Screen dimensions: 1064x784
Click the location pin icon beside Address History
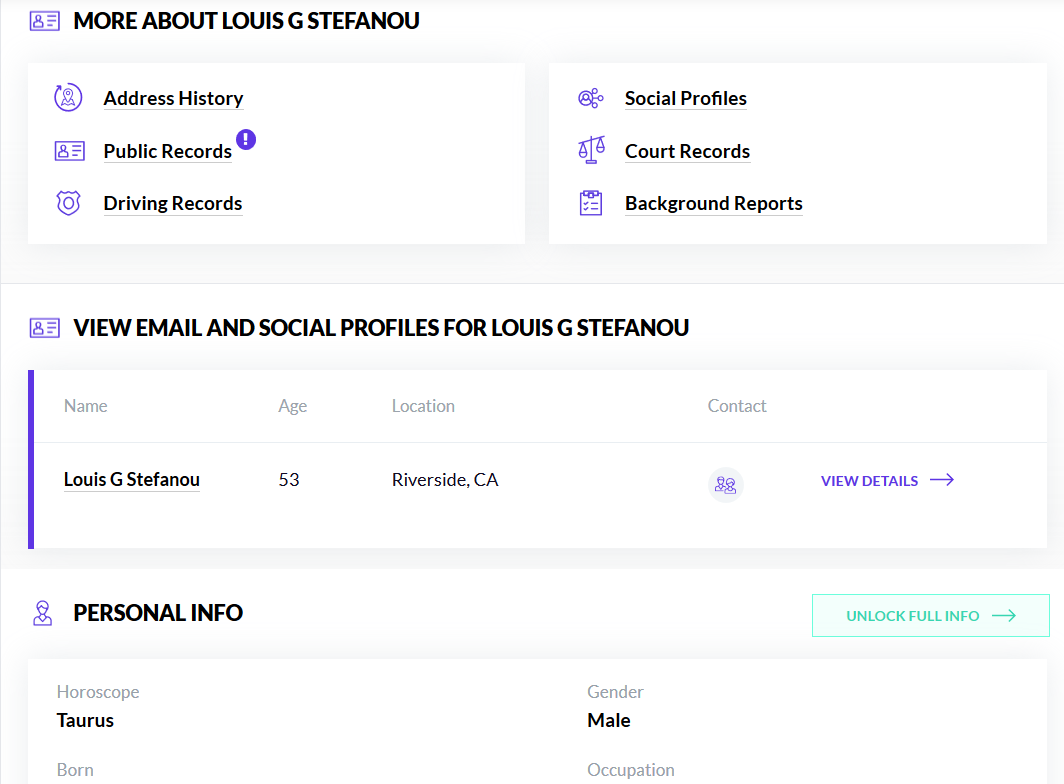68,97
